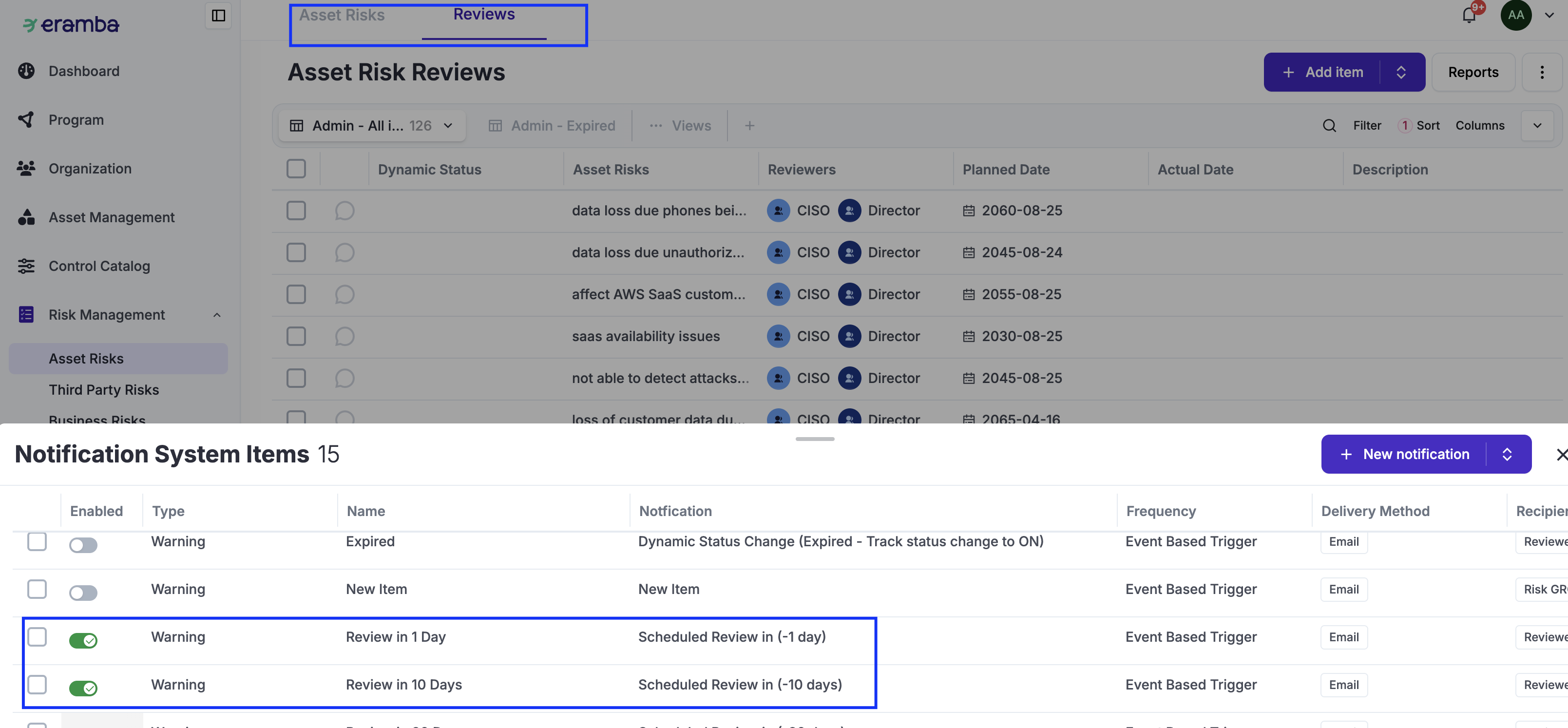Open the New notification split-button arrows
The image size is (1568, 728).
pos(1507,454)
